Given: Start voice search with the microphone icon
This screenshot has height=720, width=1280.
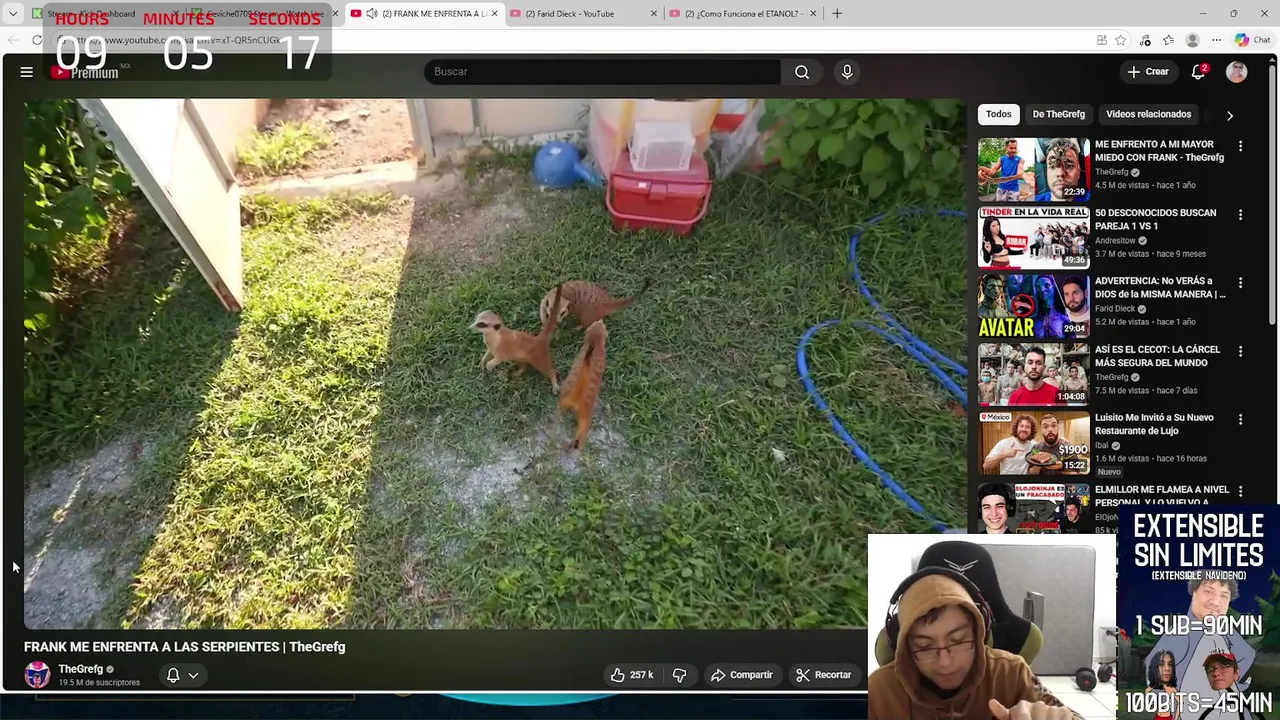Looking at the screenshot, I should 847,72.
